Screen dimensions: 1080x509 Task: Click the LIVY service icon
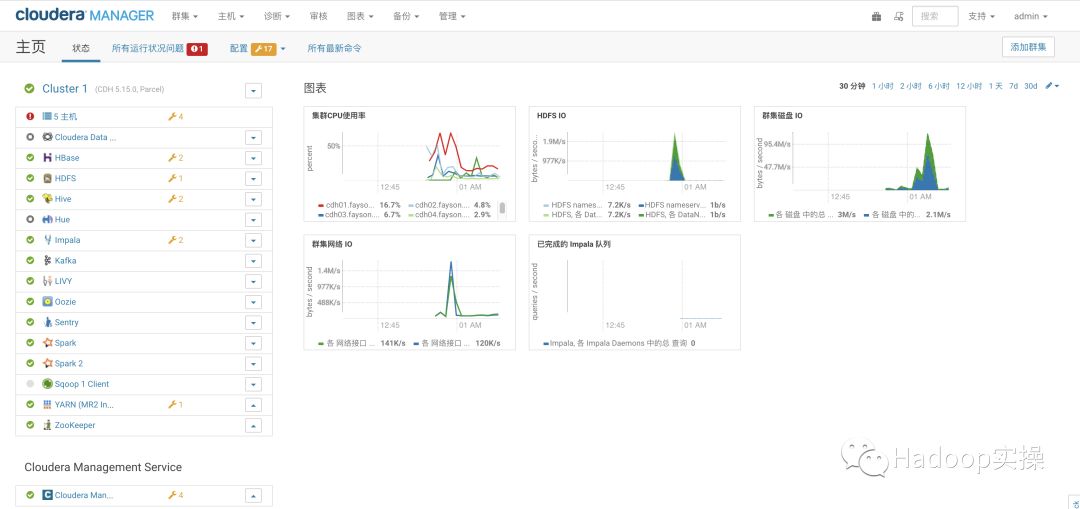point(48,281)
